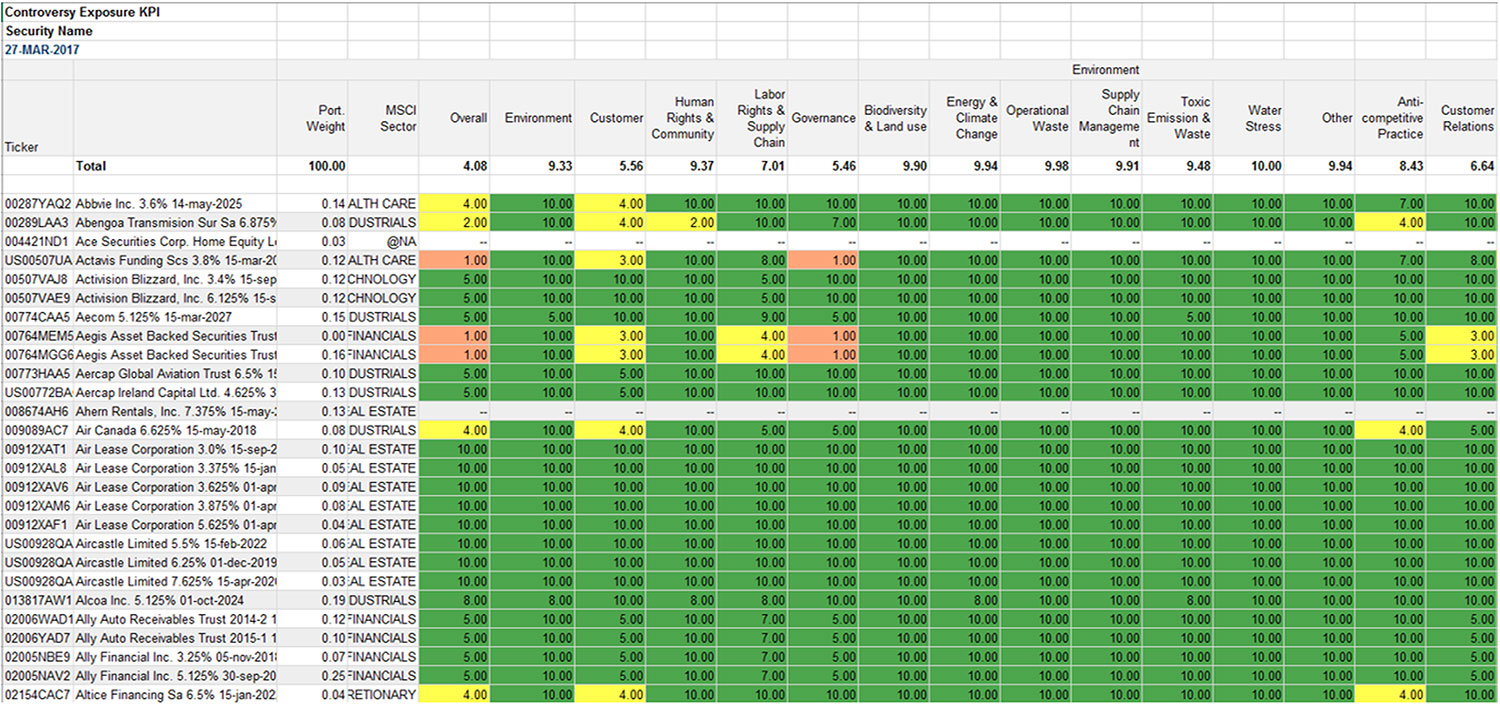Click Ally Auto Receivables Trust 2015-1 name
The width and height of the screenshot is (1500, 709).
click(x=176, y=638)
